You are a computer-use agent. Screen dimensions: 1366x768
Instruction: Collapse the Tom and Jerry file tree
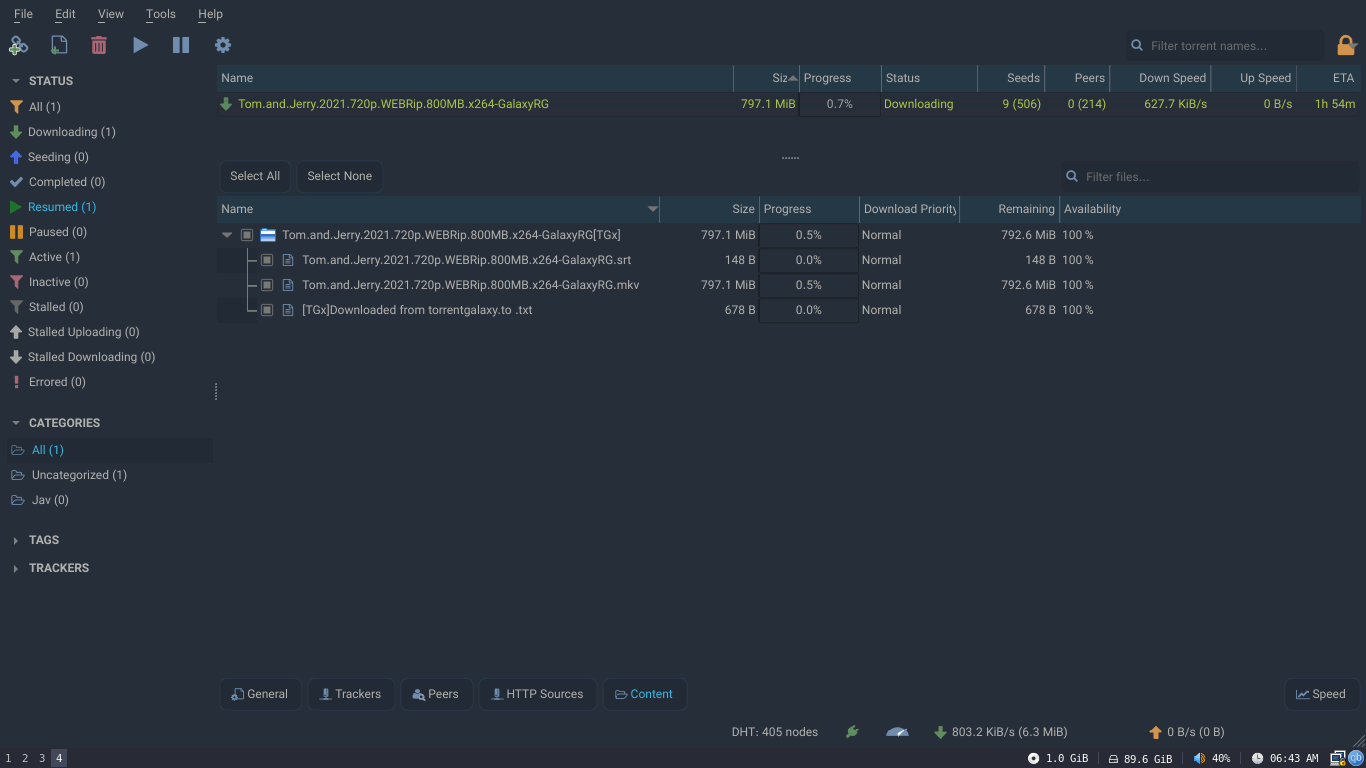click(226, 234)
